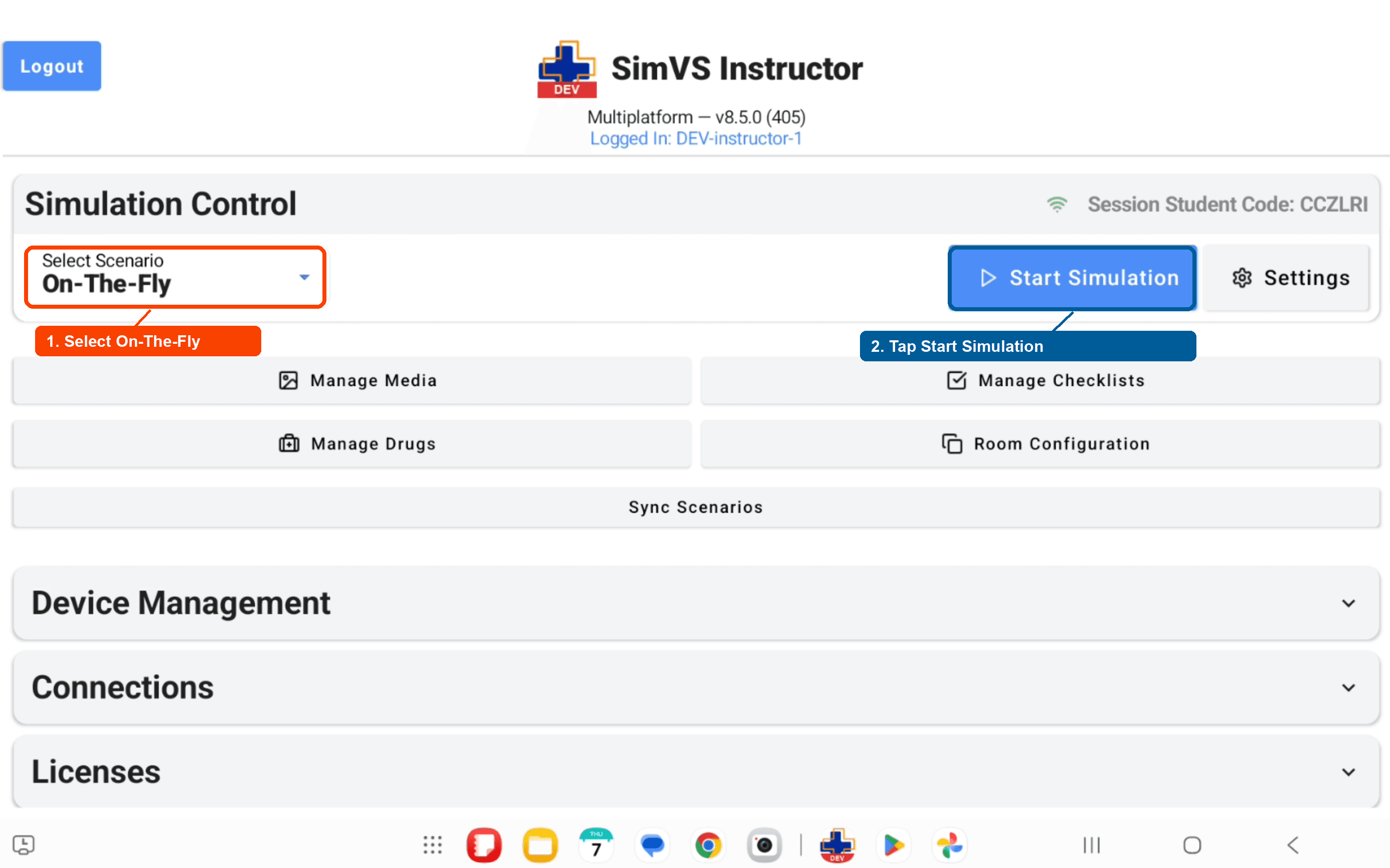Screen dimensions: 1390x868
Task: Click the screen clock icon in bottom-left corner
Action: pyautogui.click(x=24, y=844)
